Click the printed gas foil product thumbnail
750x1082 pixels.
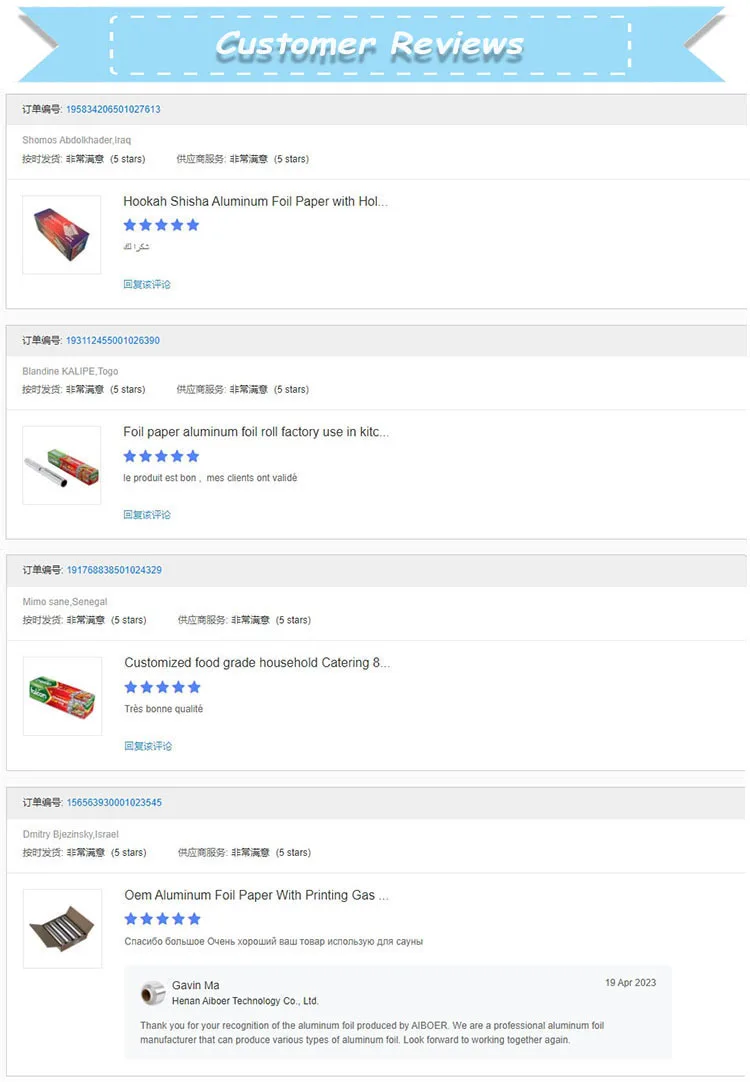click(x=62, y=928)
